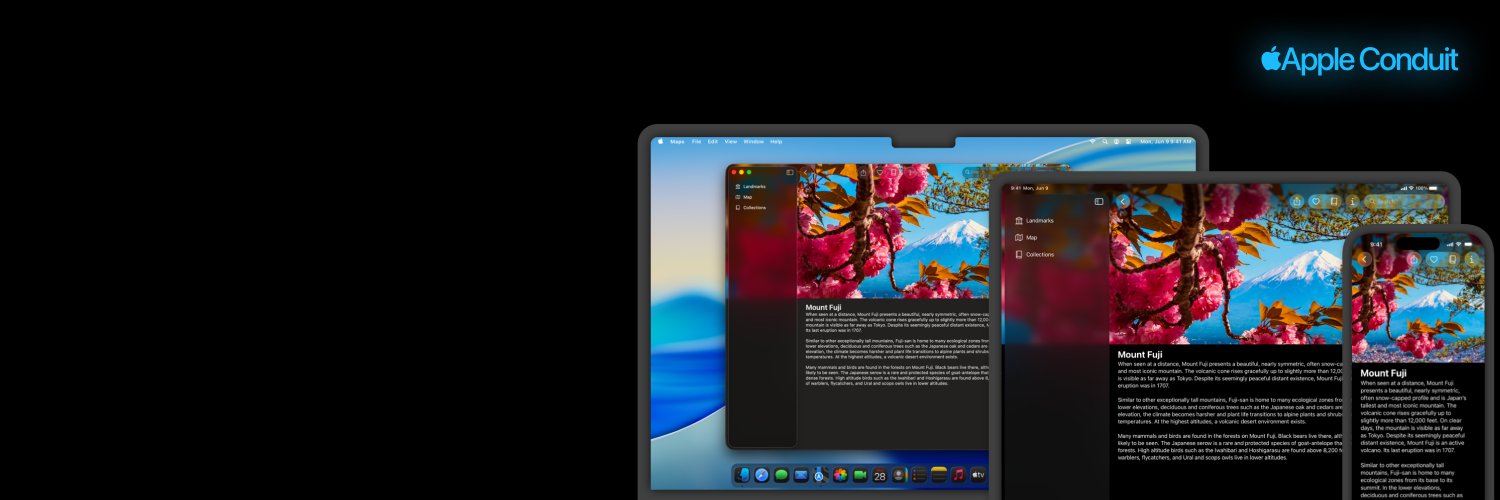Open the Window menu on the Mac
This screenshot has width=1500, height=500.
click(x=753, y=142)
